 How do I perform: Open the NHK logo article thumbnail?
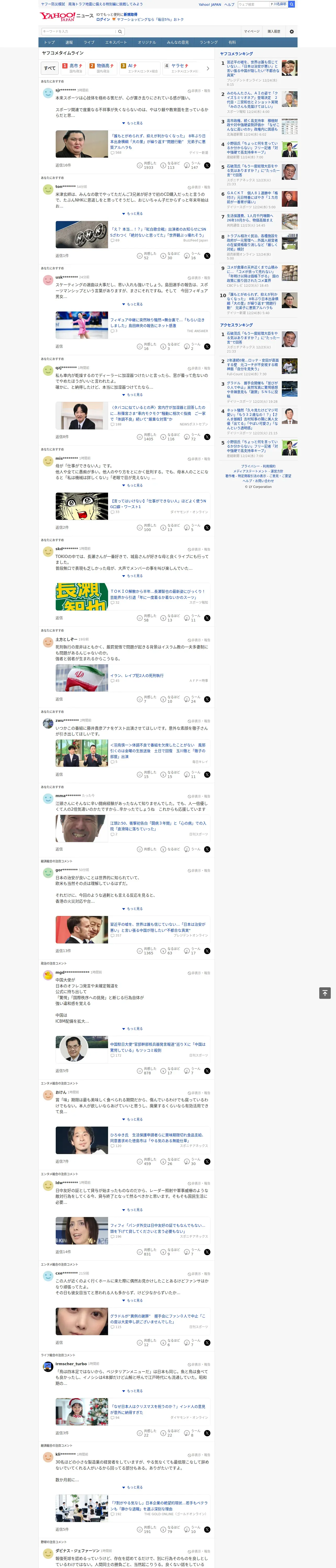[82, 234]
